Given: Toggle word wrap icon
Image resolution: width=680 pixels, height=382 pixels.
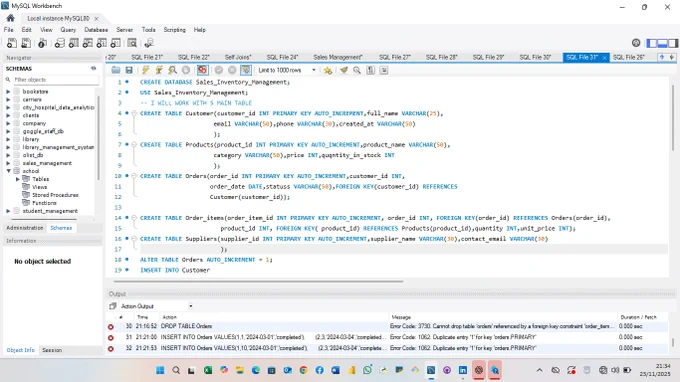Looking at the screenshot, I should [384, 70].
